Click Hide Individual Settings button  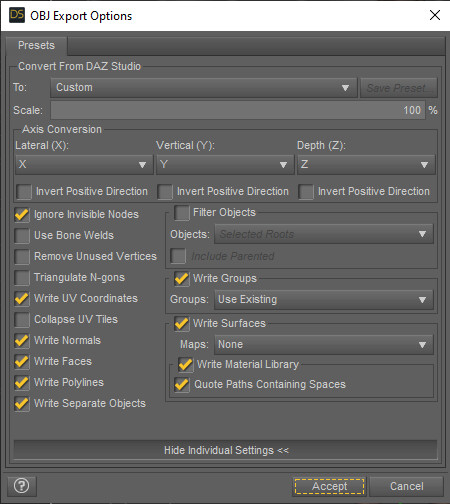coord(225,450)
